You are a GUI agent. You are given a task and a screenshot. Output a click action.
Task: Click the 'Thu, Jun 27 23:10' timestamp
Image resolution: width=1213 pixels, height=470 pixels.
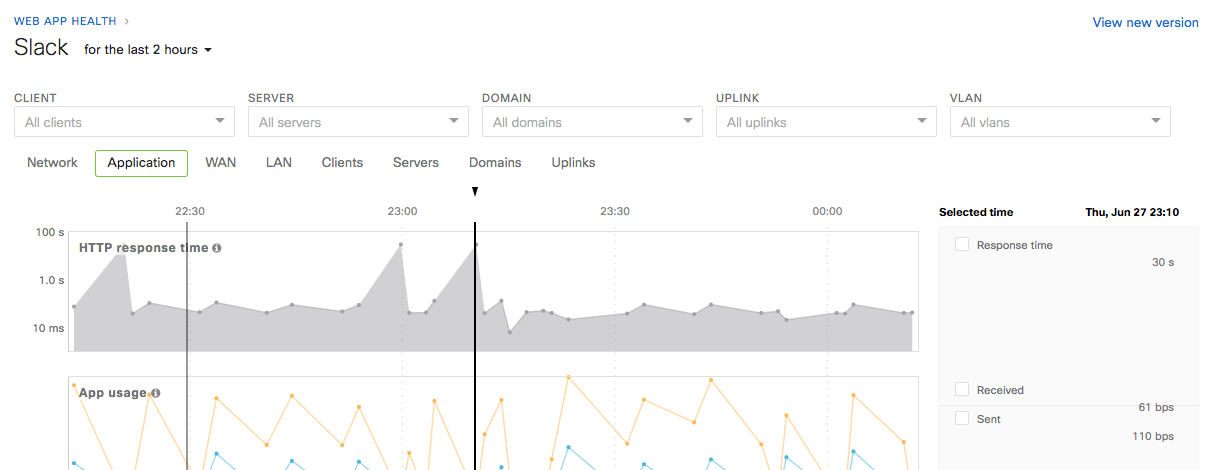1132,212
